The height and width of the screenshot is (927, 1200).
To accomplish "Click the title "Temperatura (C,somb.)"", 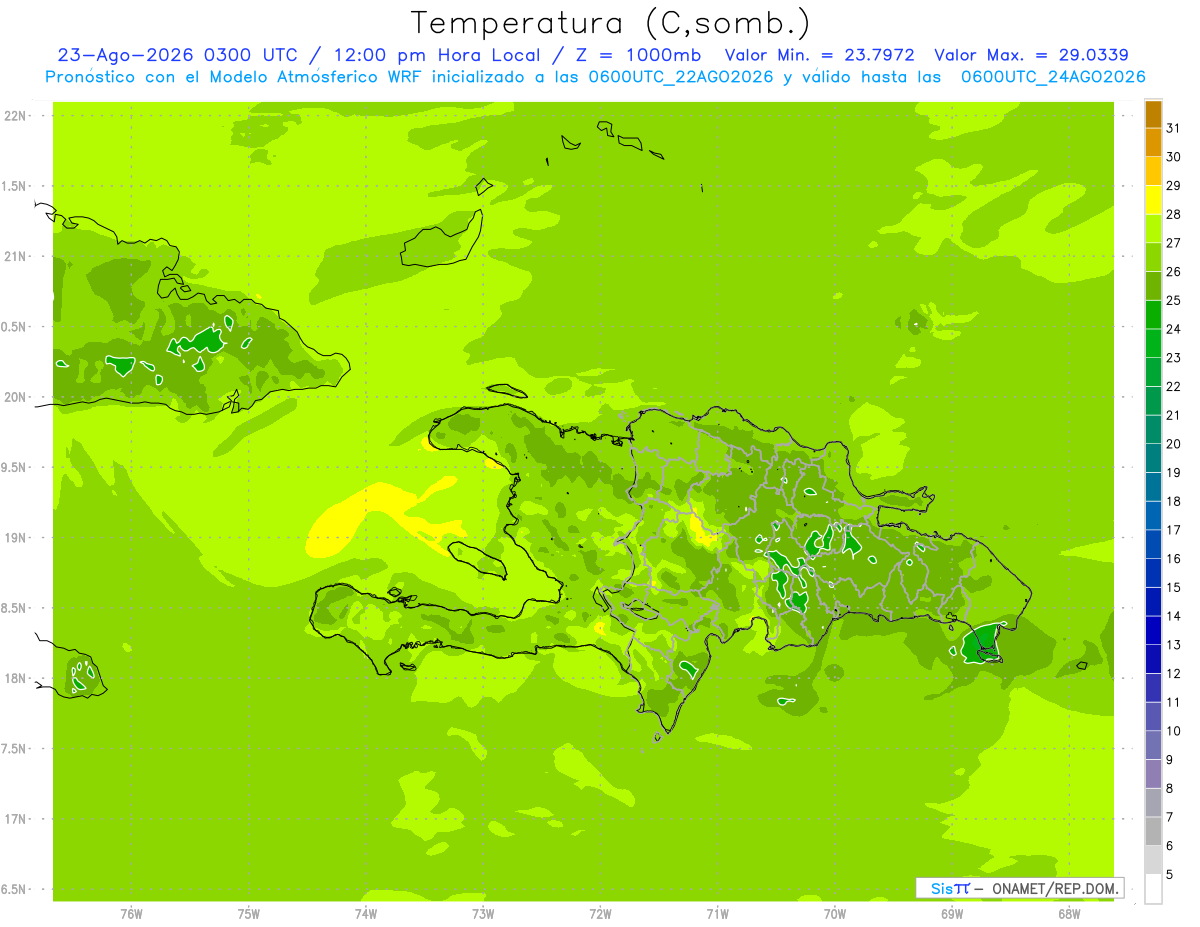I will 611,23.
